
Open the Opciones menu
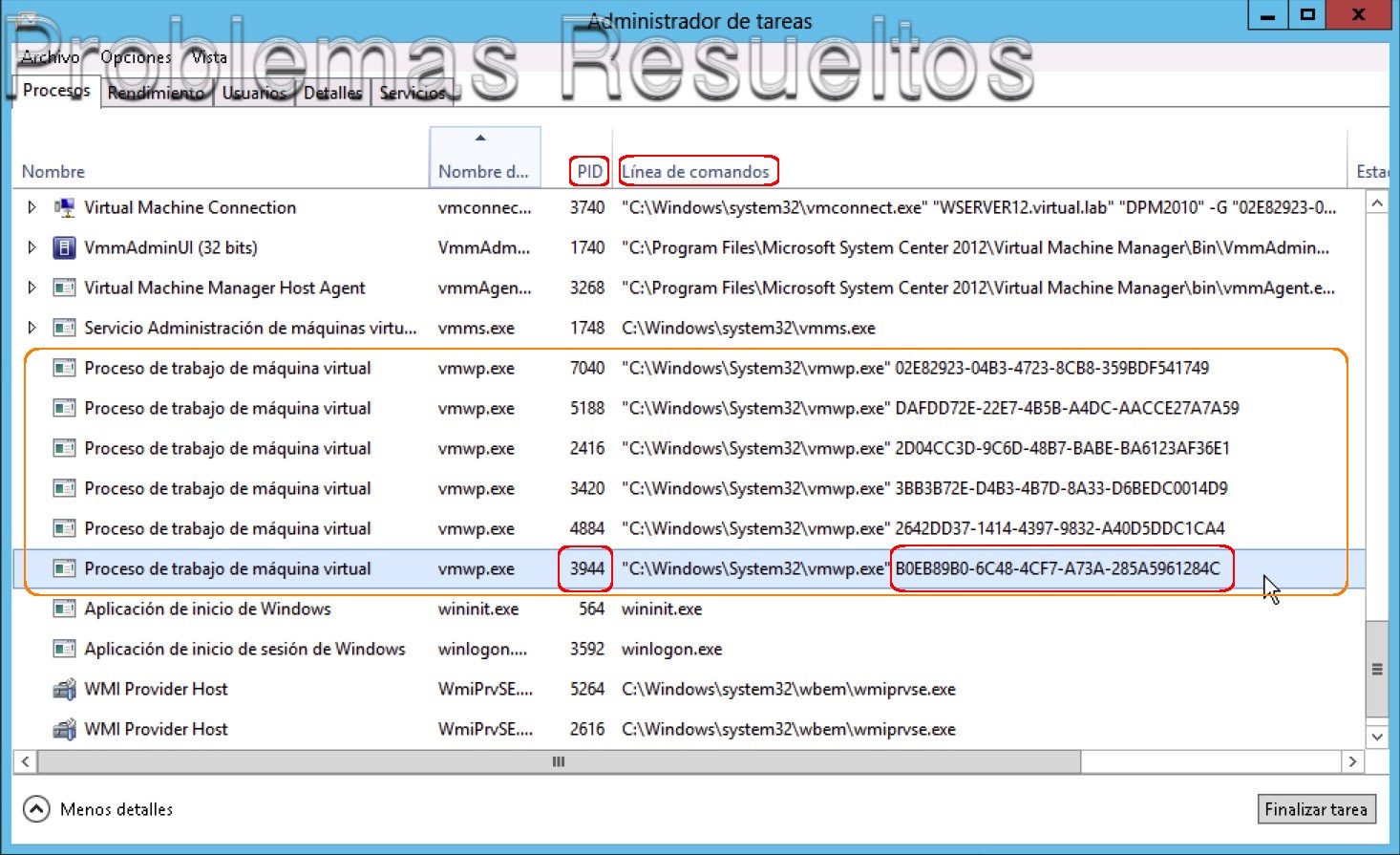click(x=136, y=57)
